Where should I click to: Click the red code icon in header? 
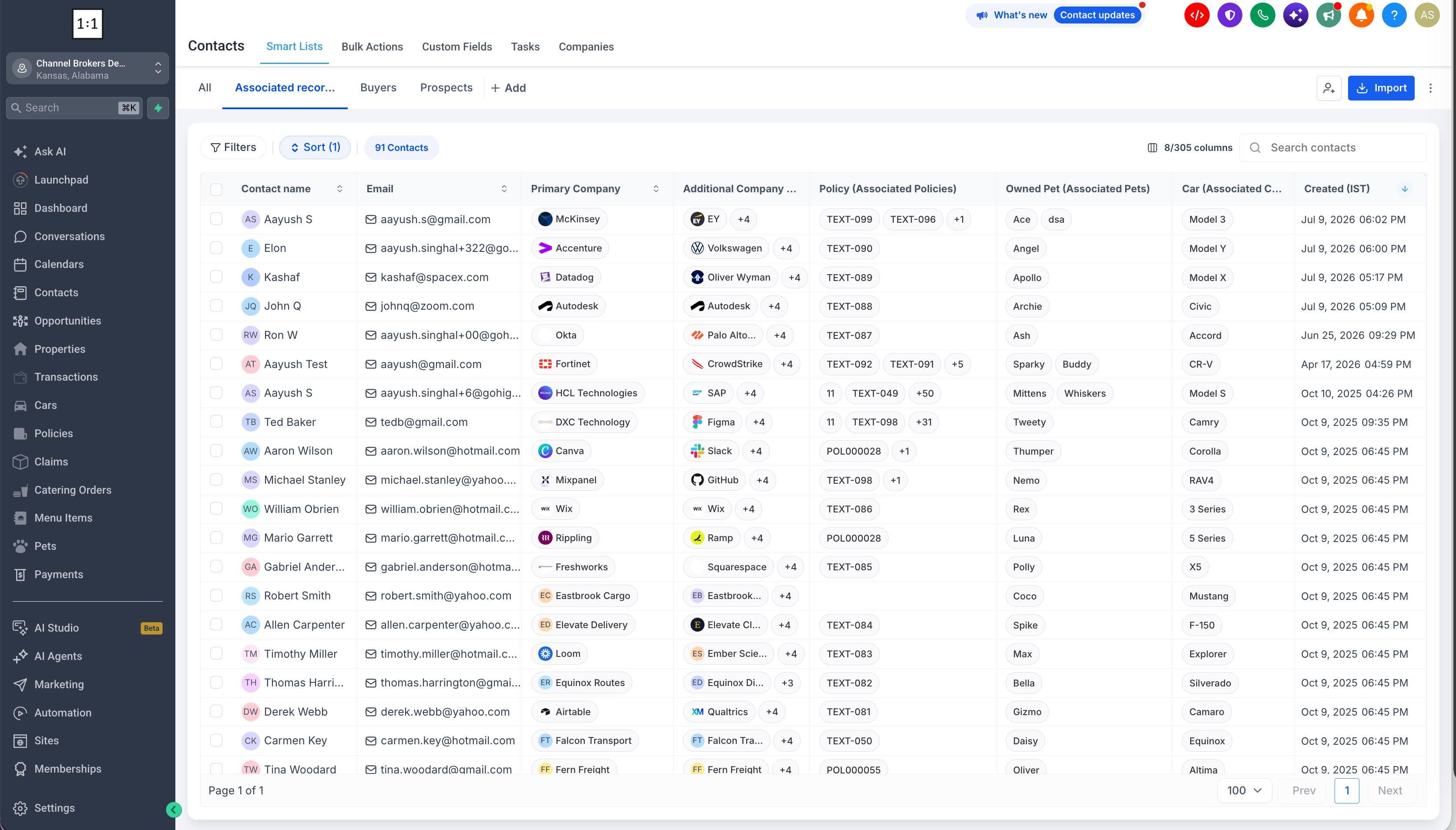coord(1197,15)
